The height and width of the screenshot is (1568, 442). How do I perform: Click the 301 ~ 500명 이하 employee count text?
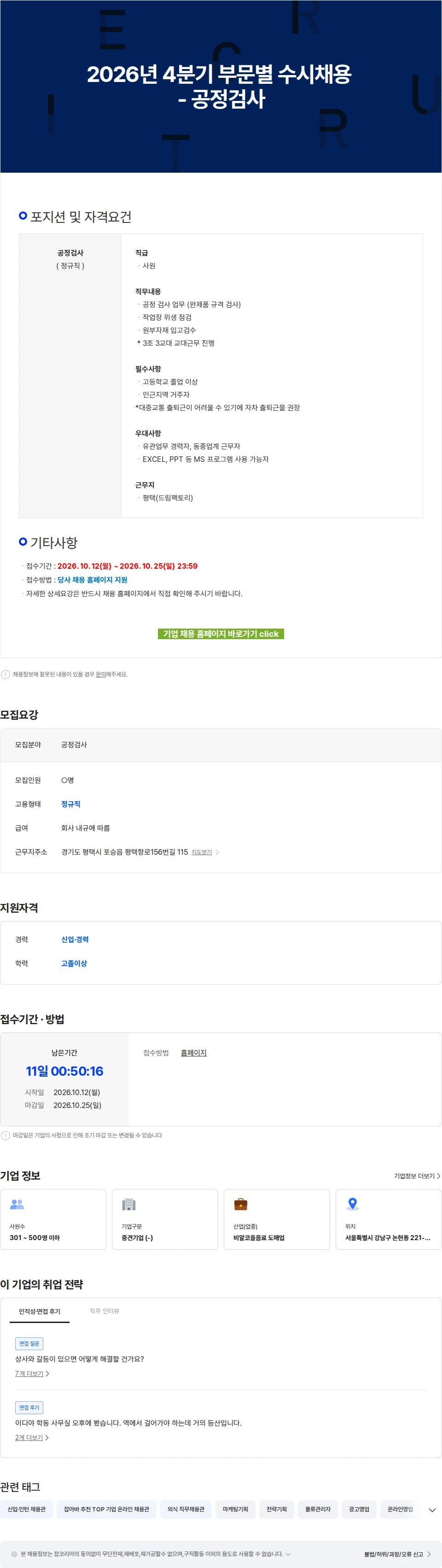tap(35, 1237)
